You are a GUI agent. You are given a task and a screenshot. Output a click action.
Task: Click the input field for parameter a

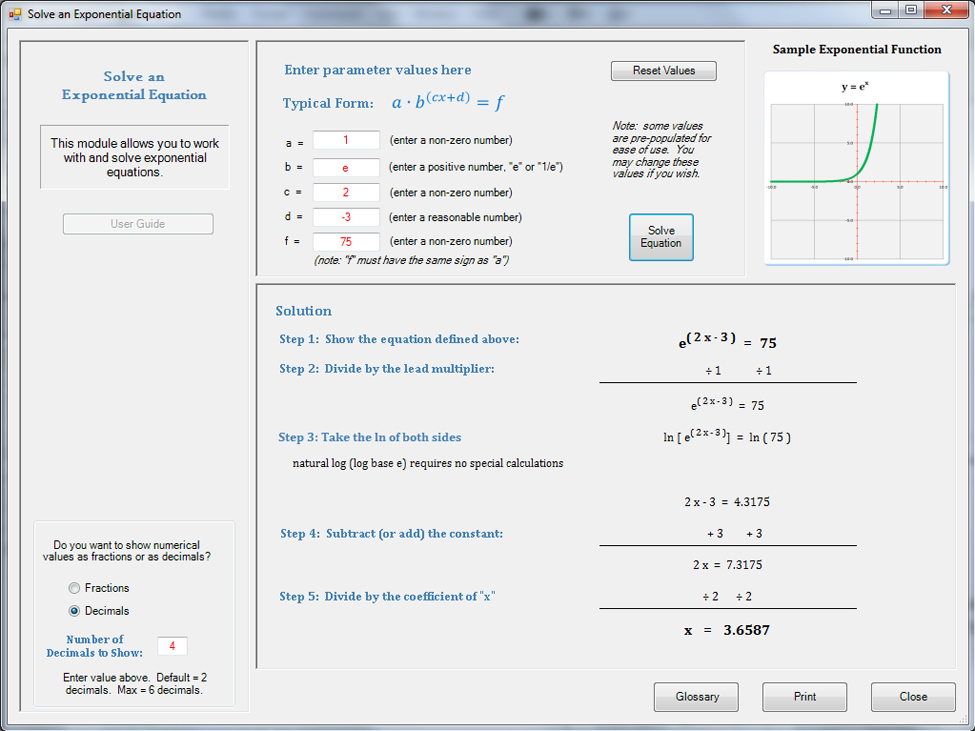tap(346, 141)
